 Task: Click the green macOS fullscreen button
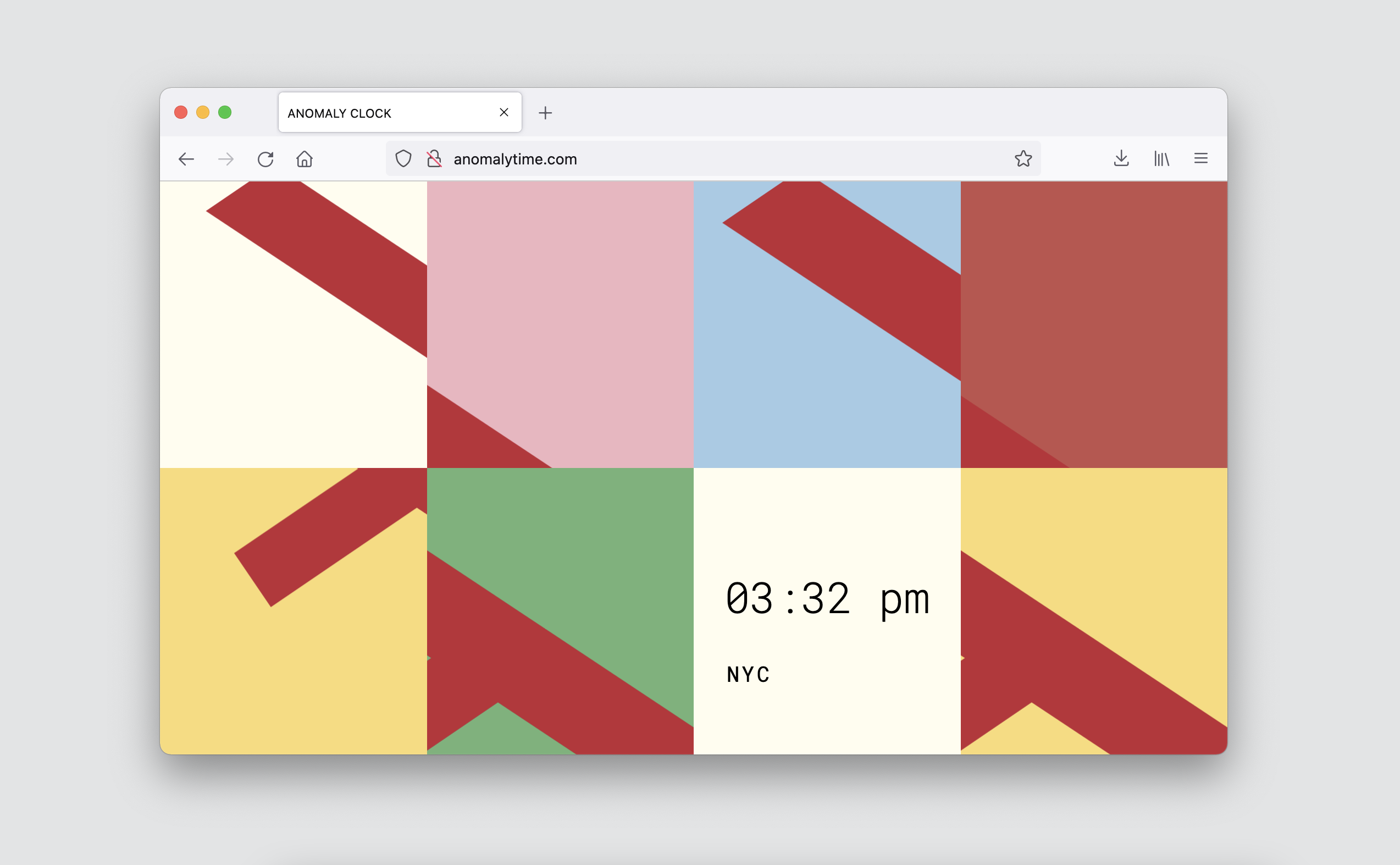click(225, 112)
